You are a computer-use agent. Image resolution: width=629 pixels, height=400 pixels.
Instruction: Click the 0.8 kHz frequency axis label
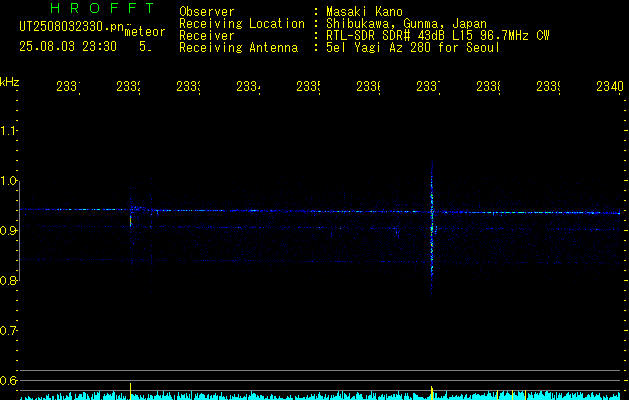point(8,280)
